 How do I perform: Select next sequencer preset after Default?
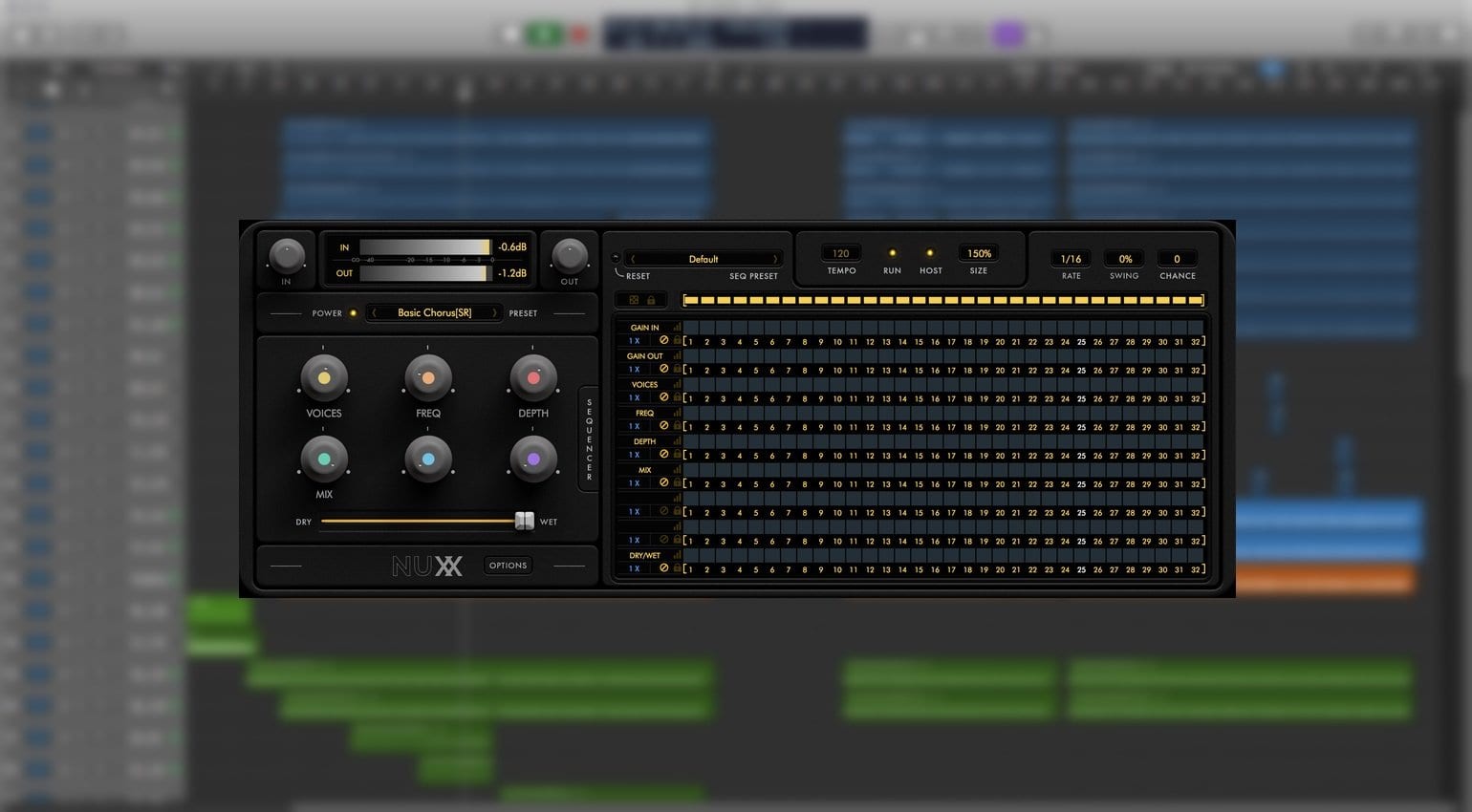click(775, 259)
